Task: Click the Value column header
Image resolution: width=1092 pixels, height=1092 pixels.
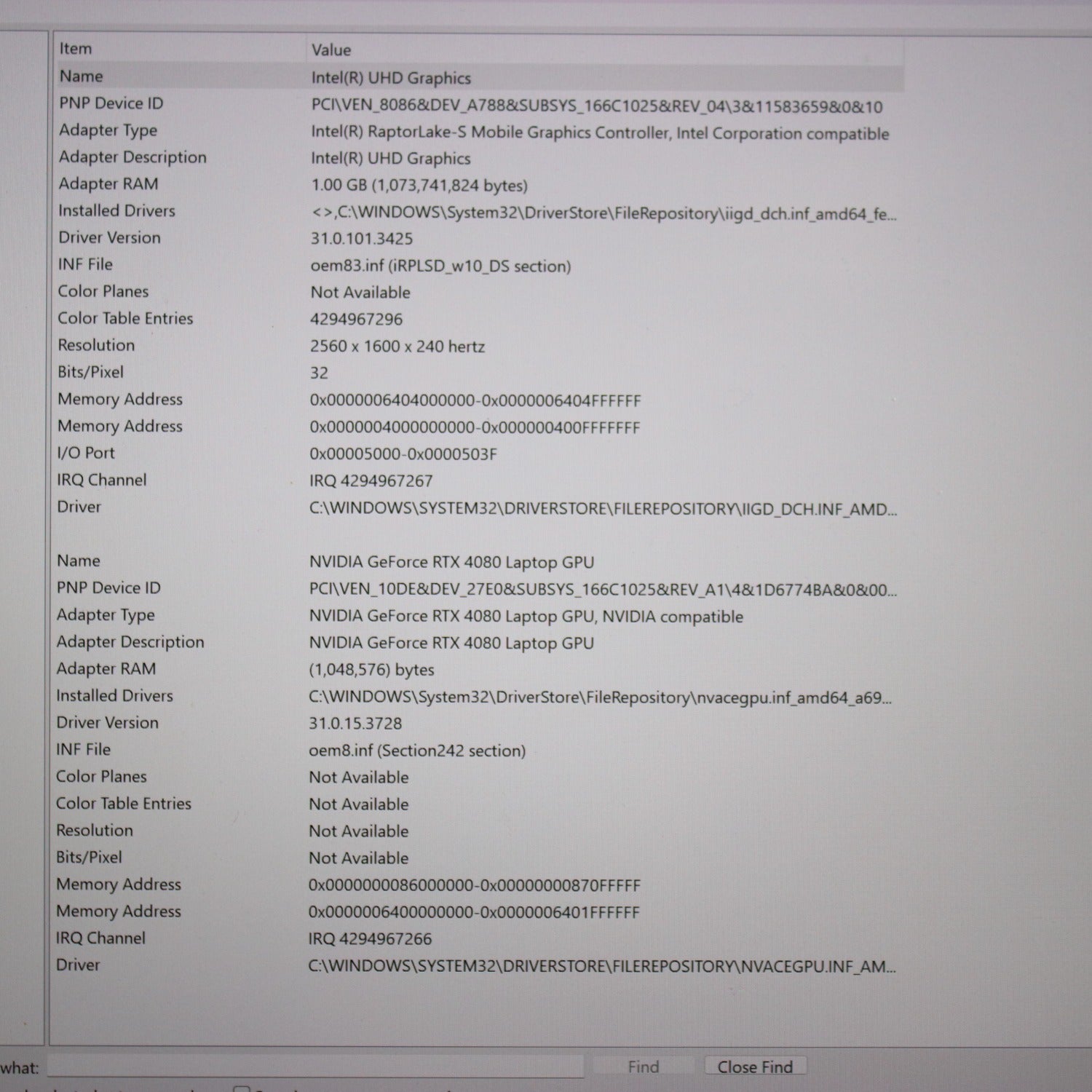Action: tap(331, 50)
